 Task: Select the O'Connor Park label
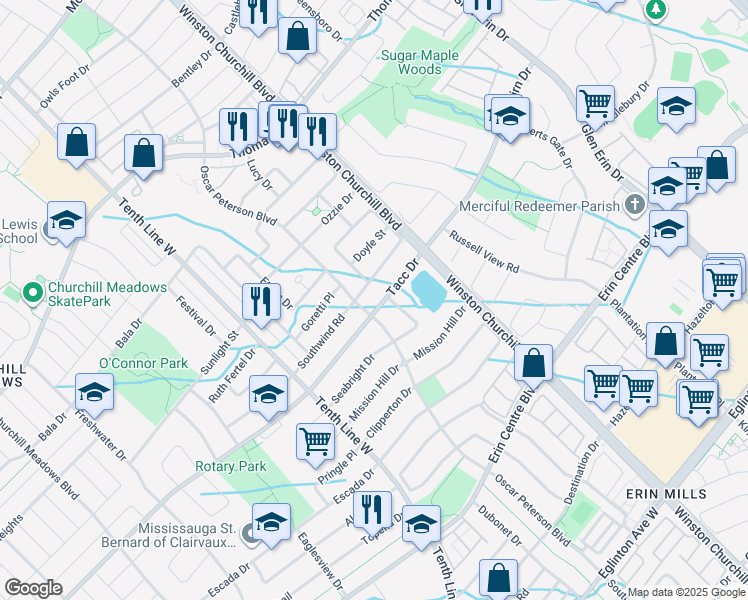click(143, 363)
